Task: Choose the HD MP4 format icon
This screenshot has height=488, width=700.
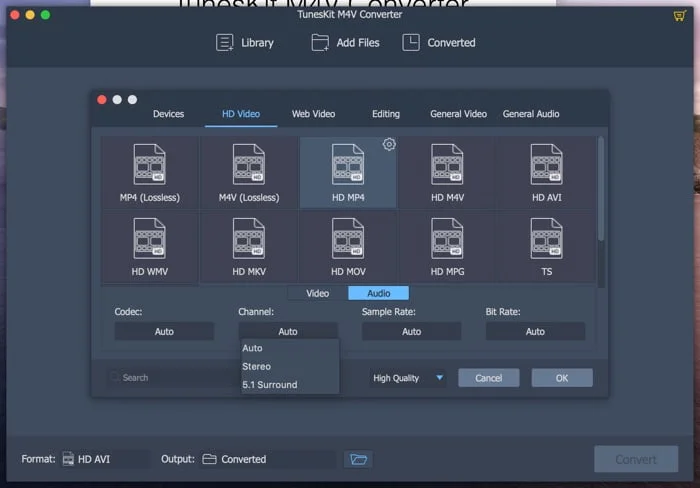Action: (348, 164)
